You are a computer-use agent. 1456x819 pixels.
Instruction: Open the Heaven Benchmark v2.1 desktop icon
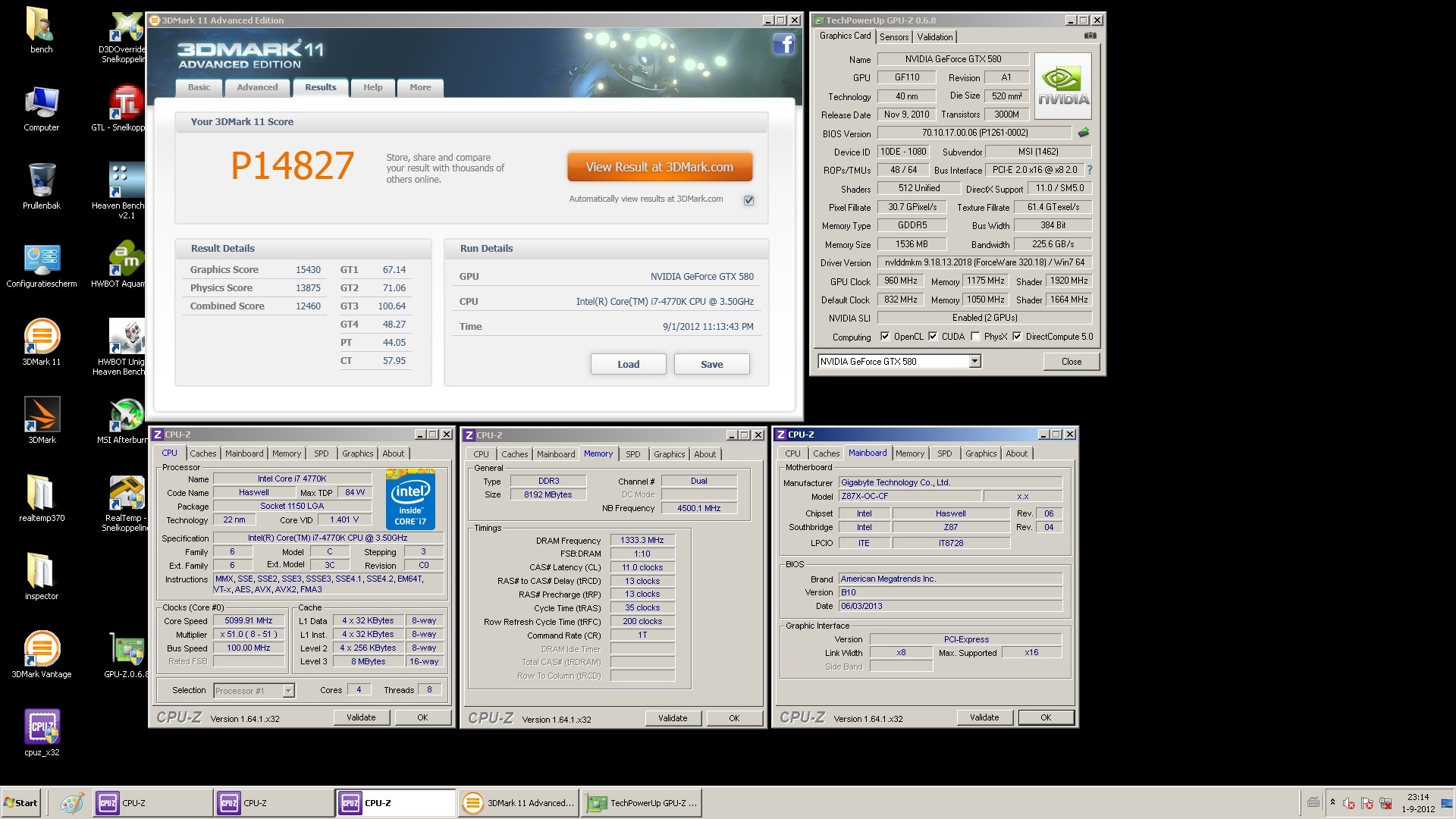pos(126,181)
